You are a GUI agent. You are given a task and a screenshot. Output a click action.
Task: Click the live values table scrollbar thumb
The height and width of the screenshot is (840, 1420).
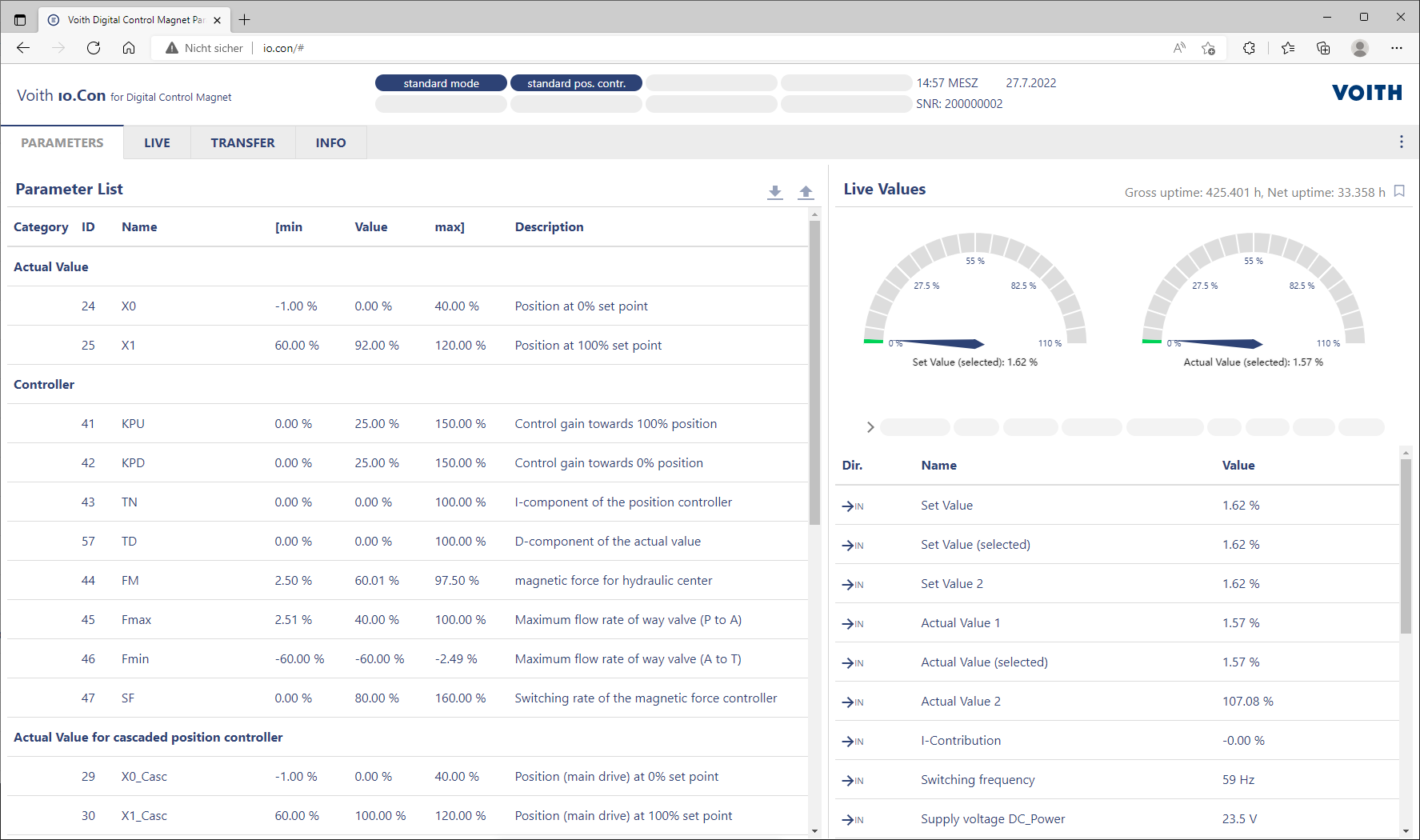(1406, 546)
